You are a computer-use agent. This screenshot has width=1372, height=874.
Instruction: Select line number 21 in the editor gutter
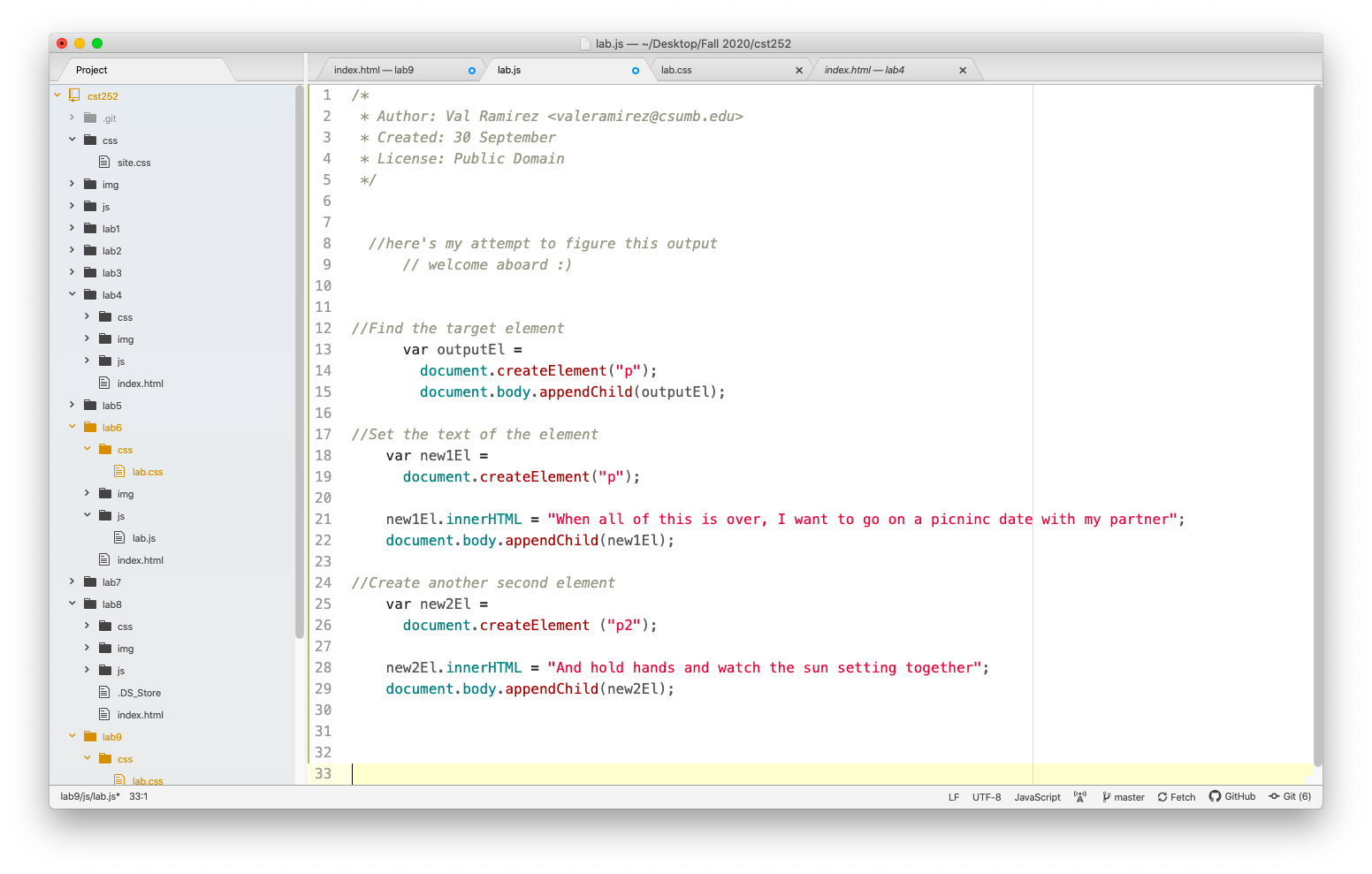(323, 519)
